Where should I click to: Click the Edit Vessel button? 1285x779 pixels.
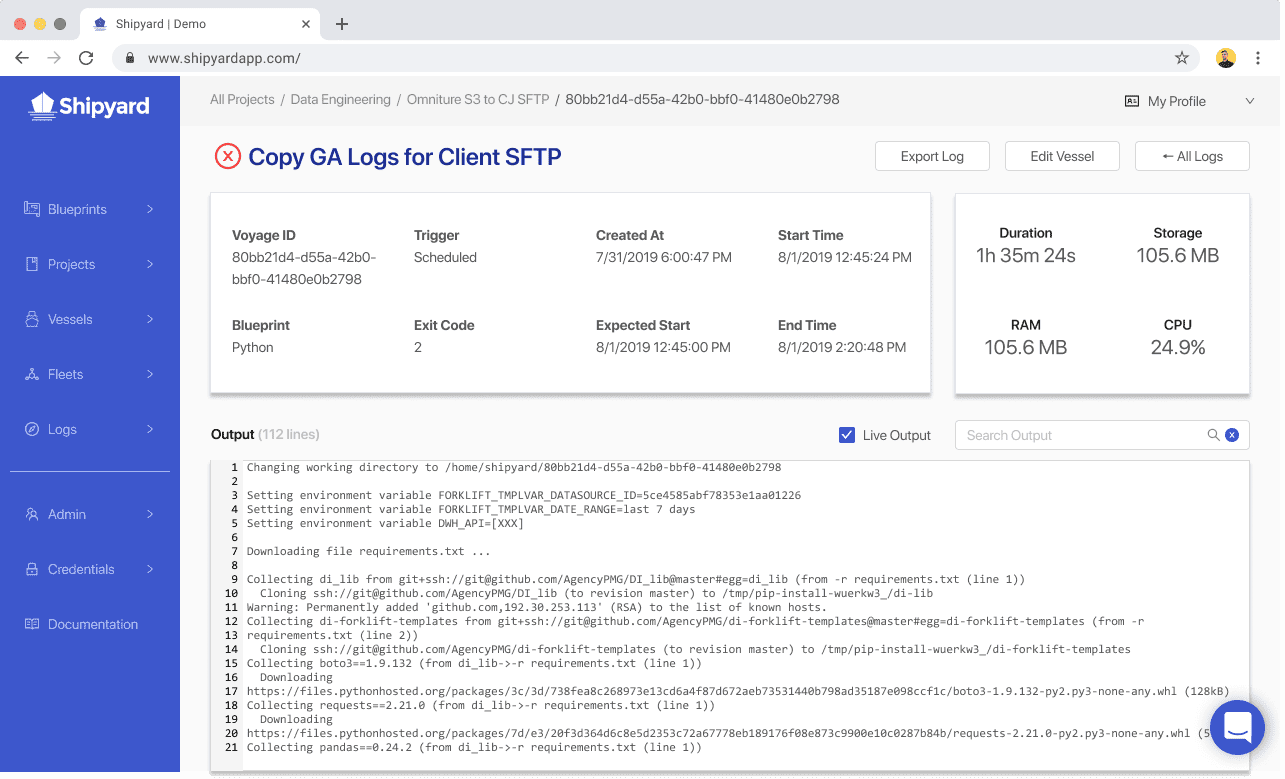(x=1062, y=156)
